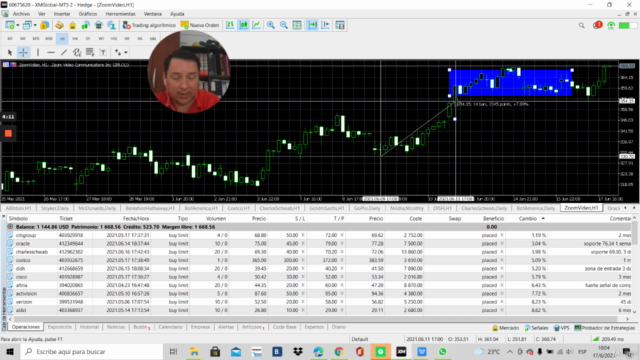Image resolution: width=640 pixels, height=360 pixels.
Task: Switch chart to bar chart mode
Action: coord(230,25)
